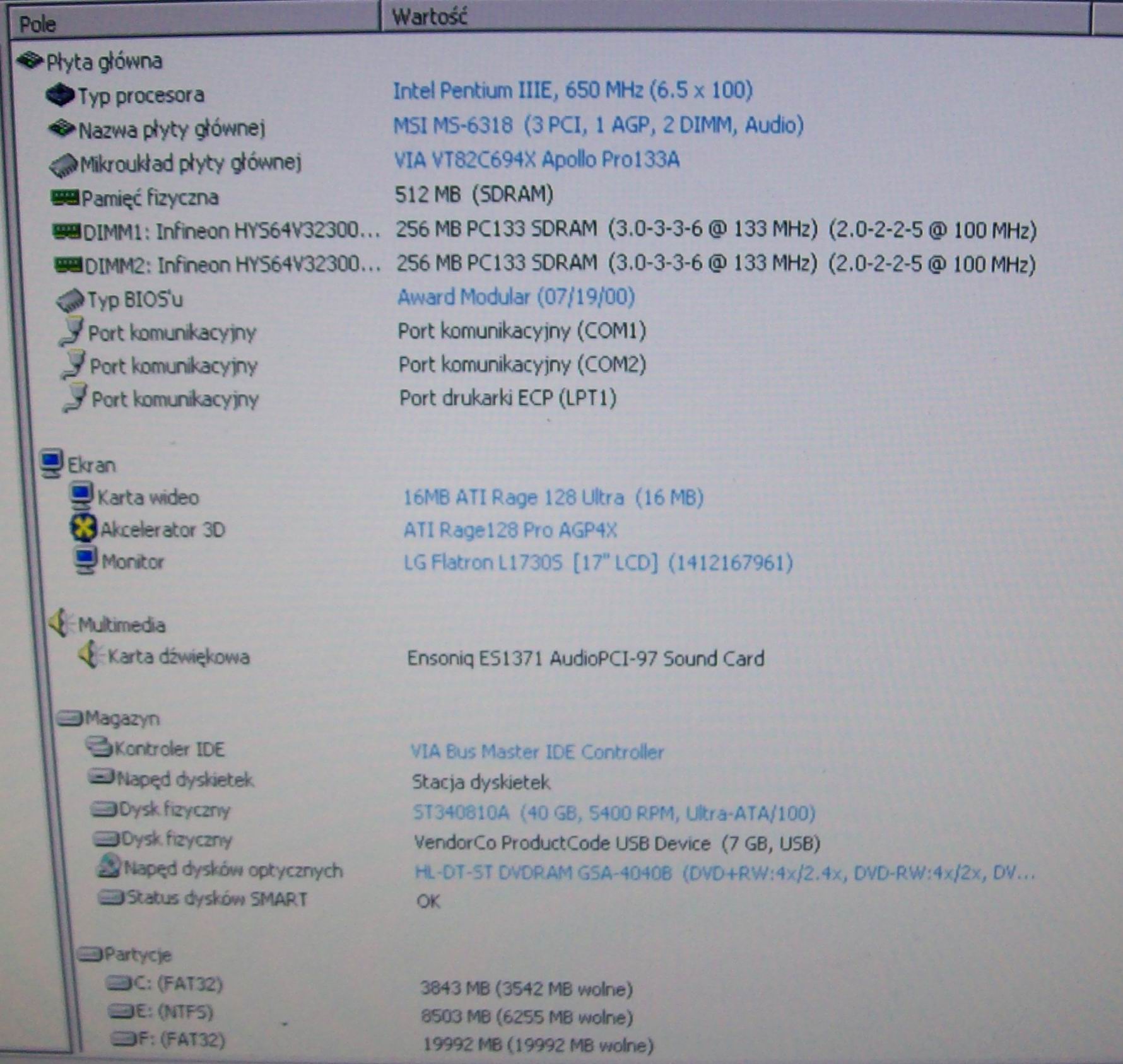
Task: Select the 'Status dysków SMART' field label
Action: (217, 898)
